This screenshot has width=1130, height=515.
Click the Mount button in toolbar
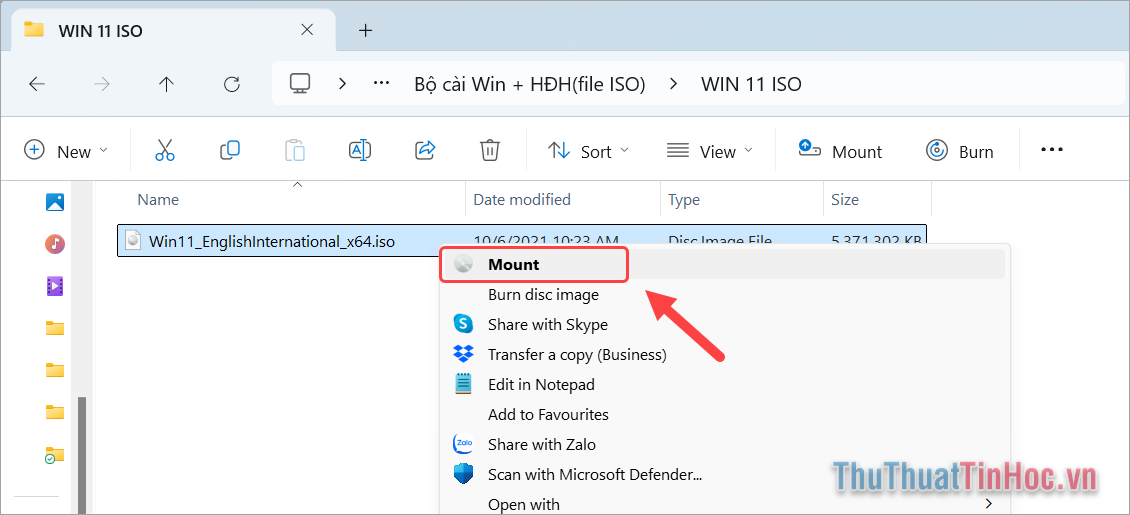click(840, 151)
